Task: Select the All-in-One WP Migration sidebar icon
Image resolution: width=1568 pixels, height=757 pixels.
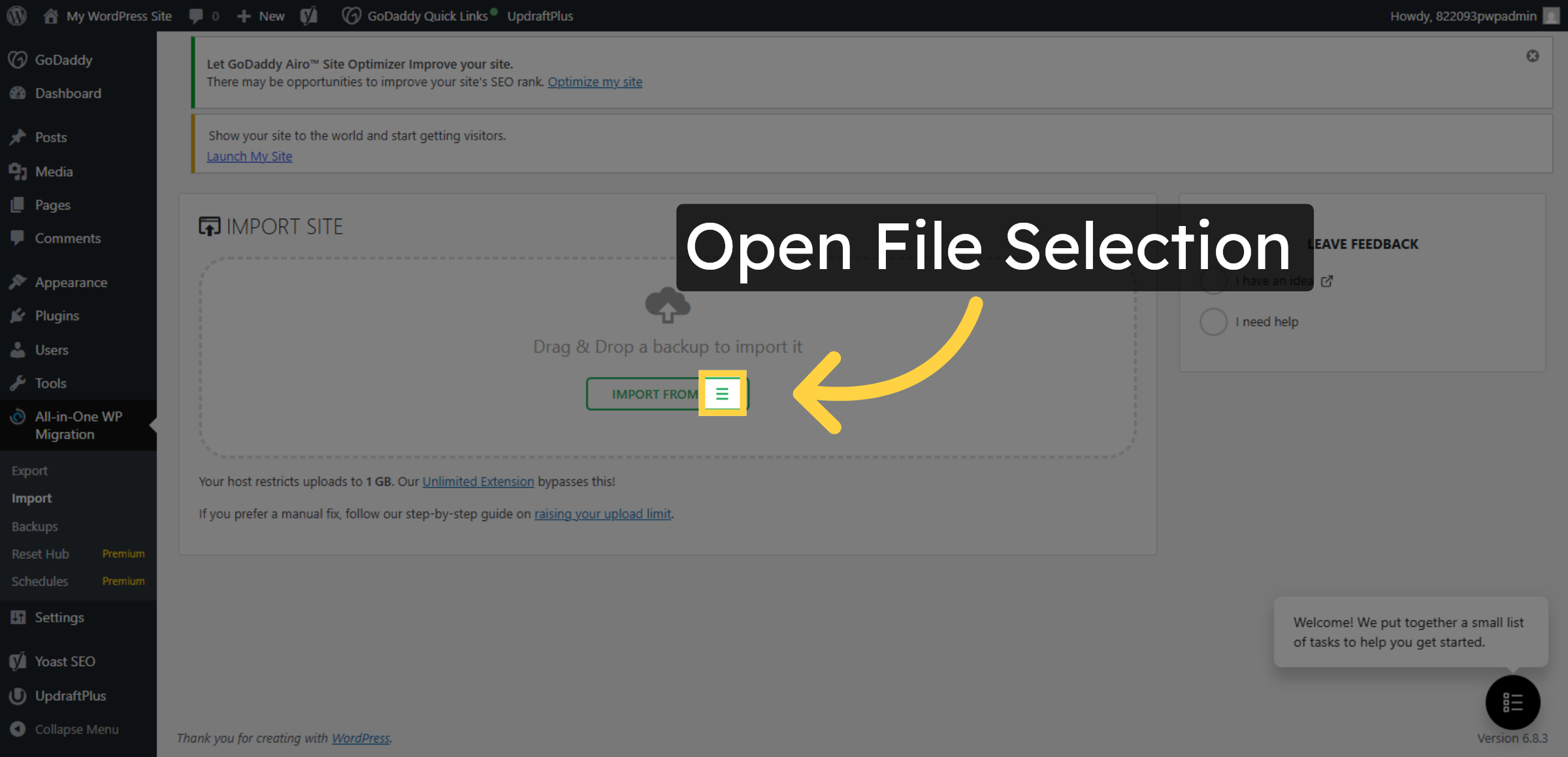Action: (18, 416)
